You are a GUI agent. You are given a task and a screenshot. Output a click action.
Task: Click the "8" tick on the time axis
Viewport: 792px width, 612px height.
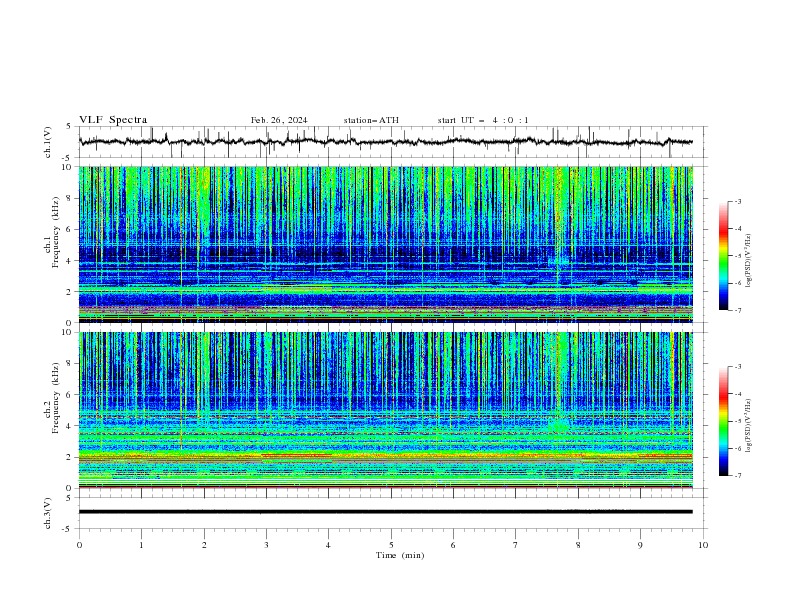tap(578, 545)
